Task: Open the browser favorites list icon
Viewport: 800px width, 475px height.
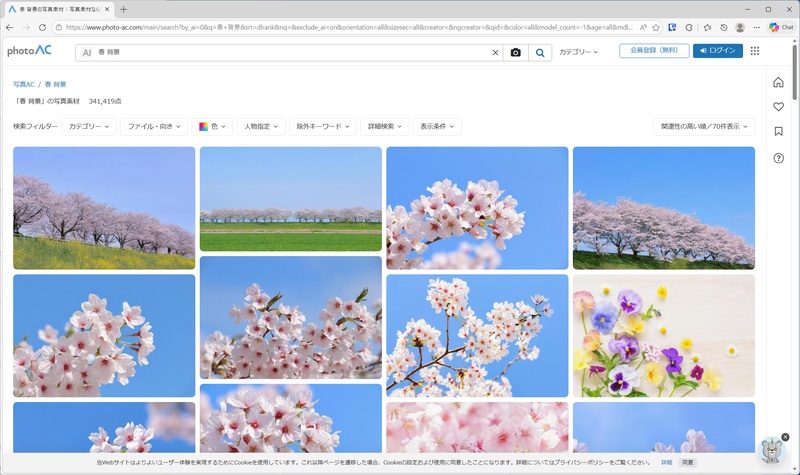Action: tap(707, 28)
